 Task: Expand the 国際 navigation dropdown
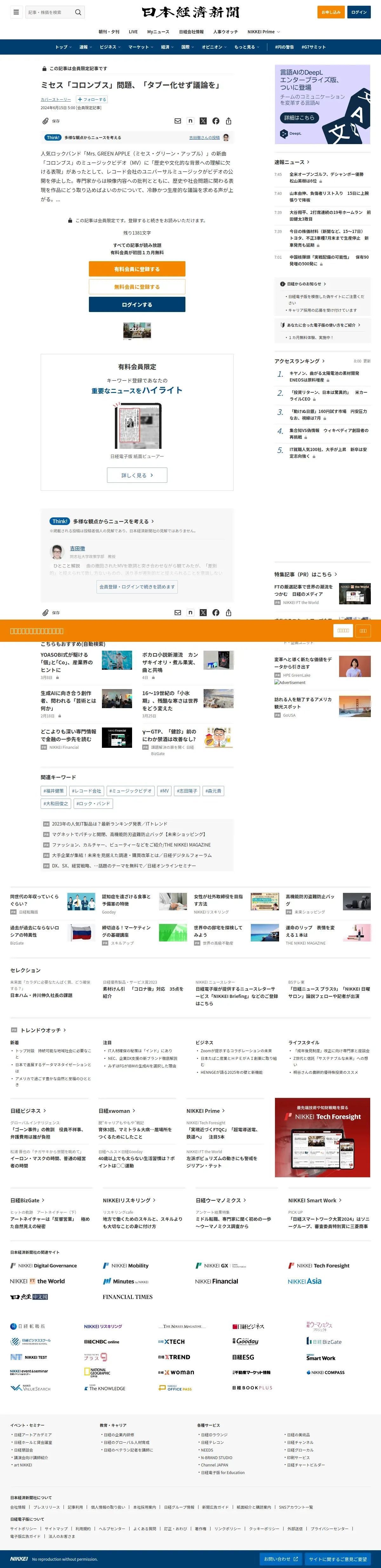(187, 47)
